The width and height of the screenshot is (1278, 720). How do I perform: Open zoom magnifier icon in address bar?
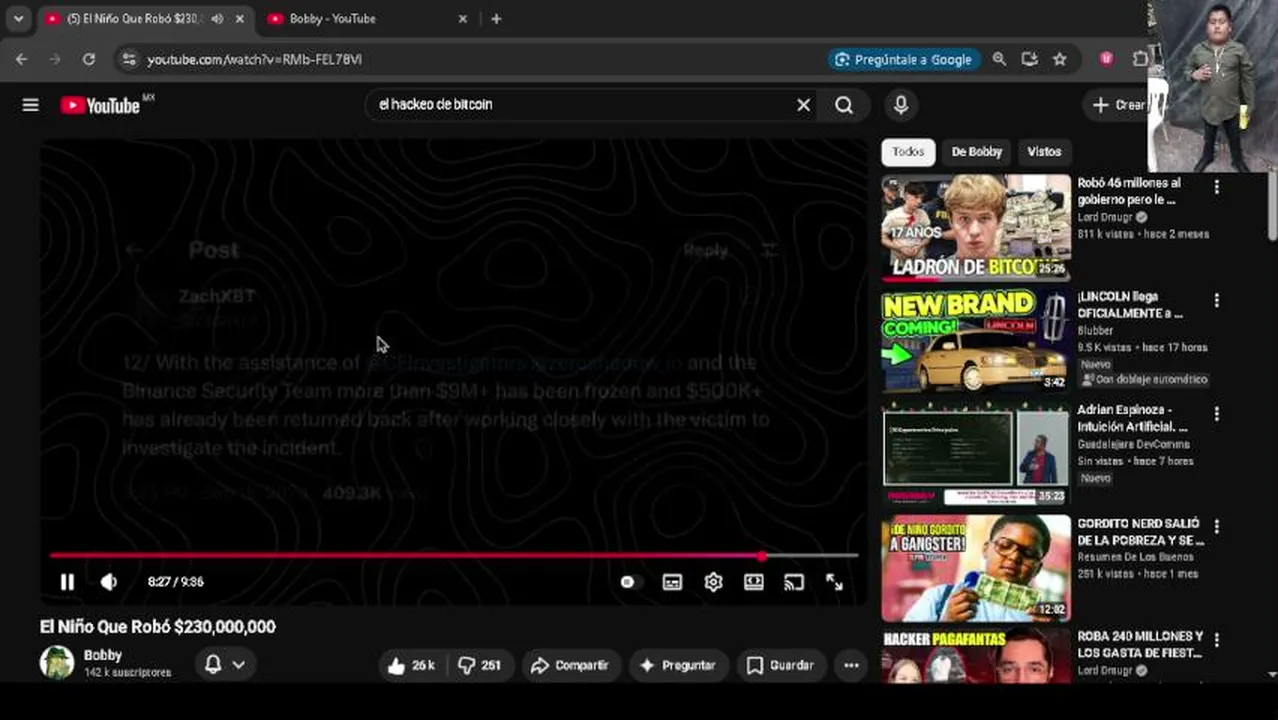(x=999, y=60)
